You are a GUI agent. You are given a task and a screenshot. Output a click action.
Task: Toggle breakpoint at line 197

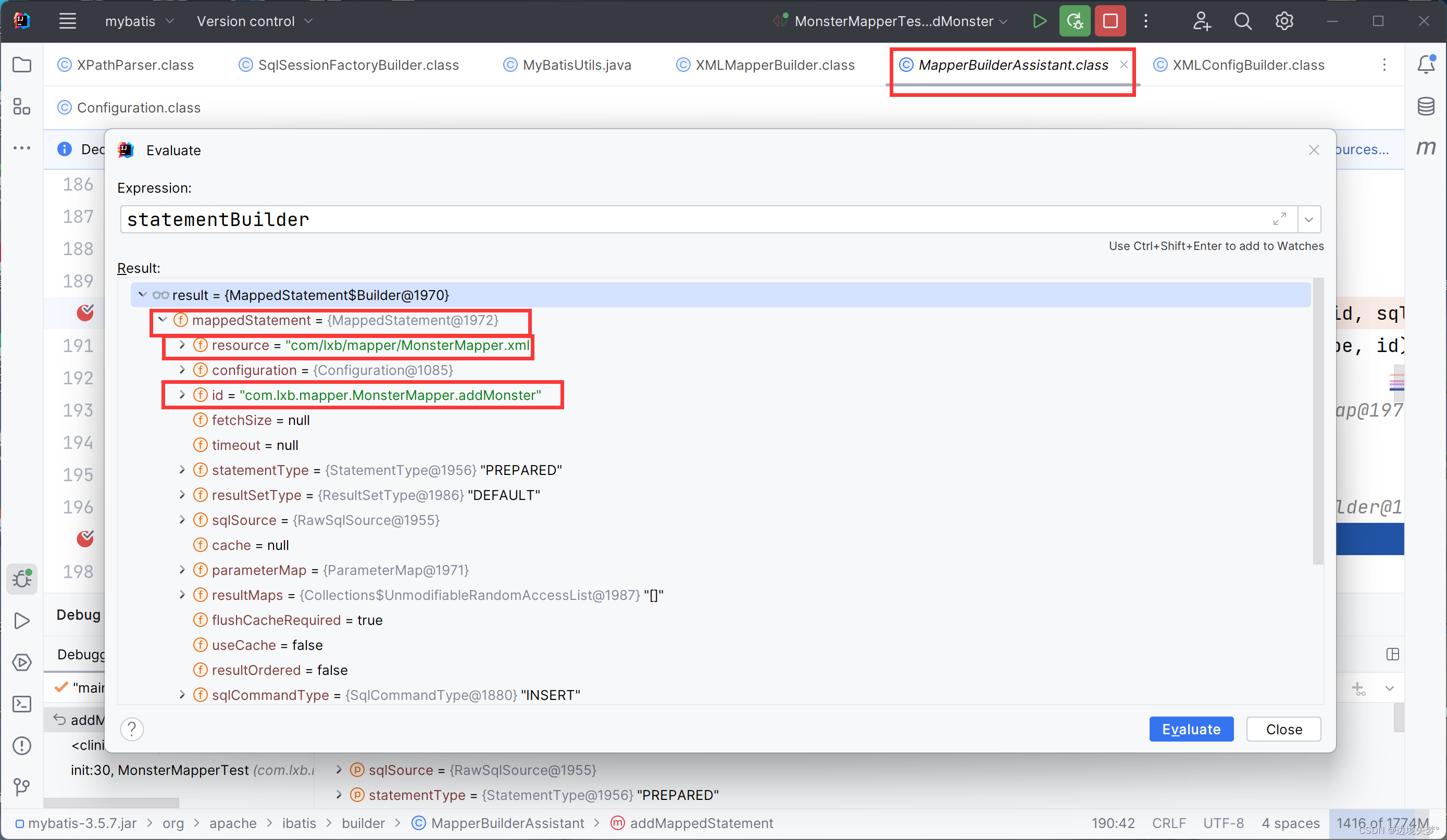(x=85, y=538)
